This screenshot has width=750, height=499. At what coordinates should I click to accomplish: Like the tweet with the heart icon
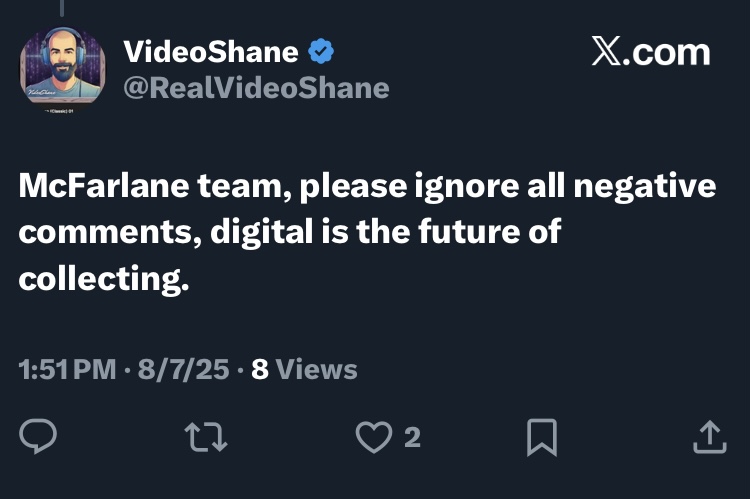coord(374,437)
